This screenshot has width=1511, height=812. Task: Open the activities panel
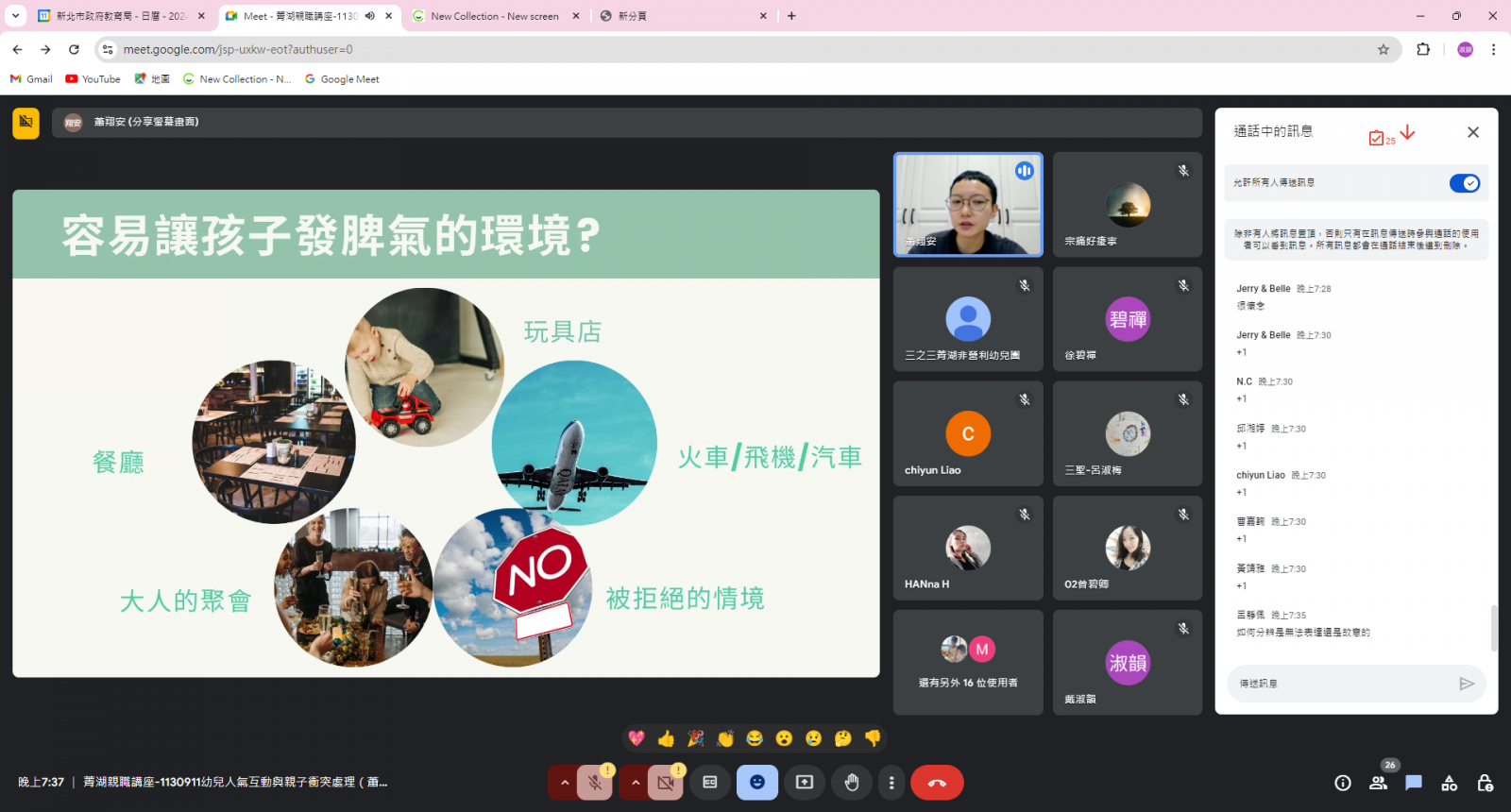point(1449,783)
